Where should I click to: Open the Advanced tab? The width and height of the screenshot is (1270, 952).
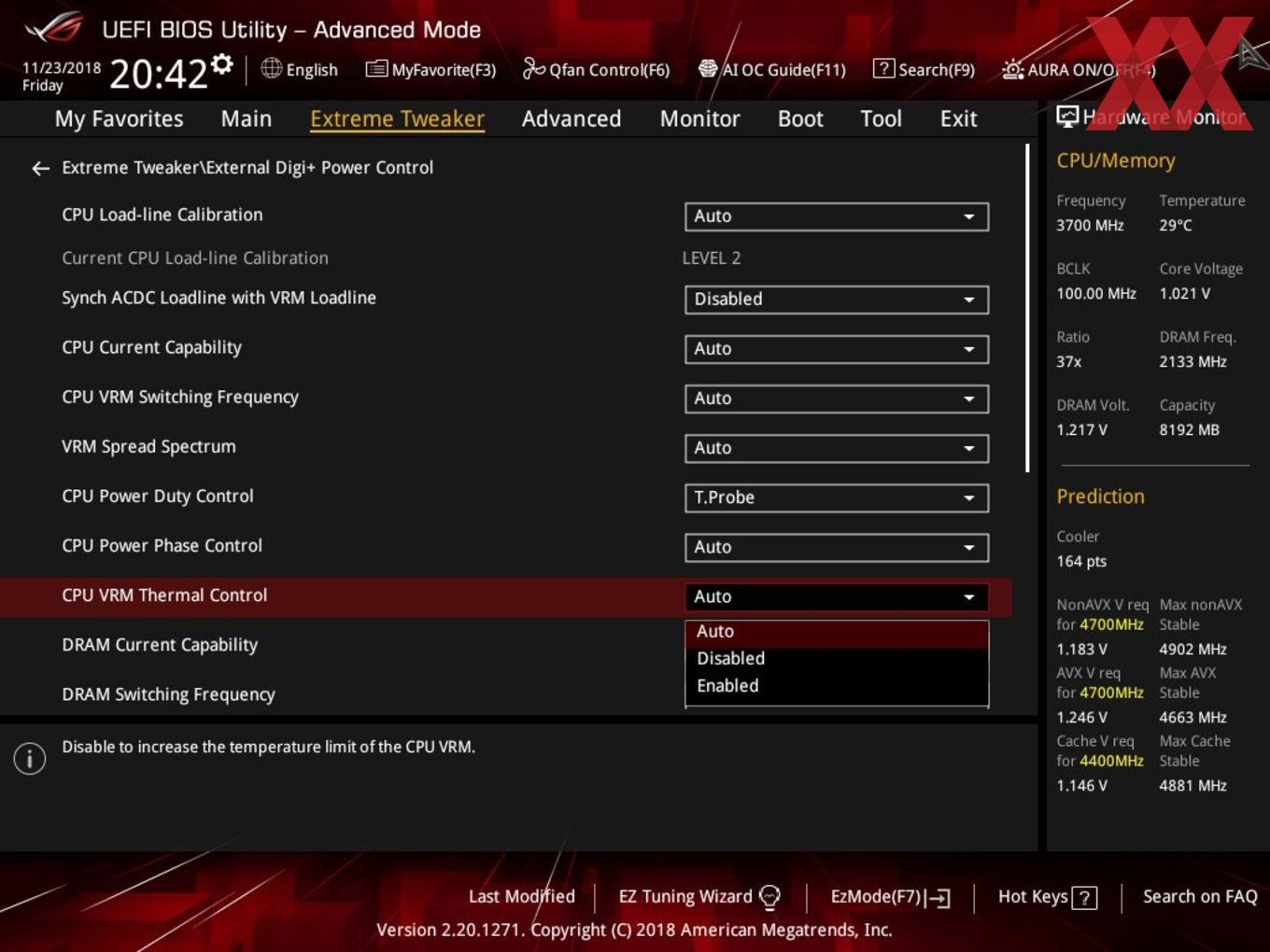571,119
